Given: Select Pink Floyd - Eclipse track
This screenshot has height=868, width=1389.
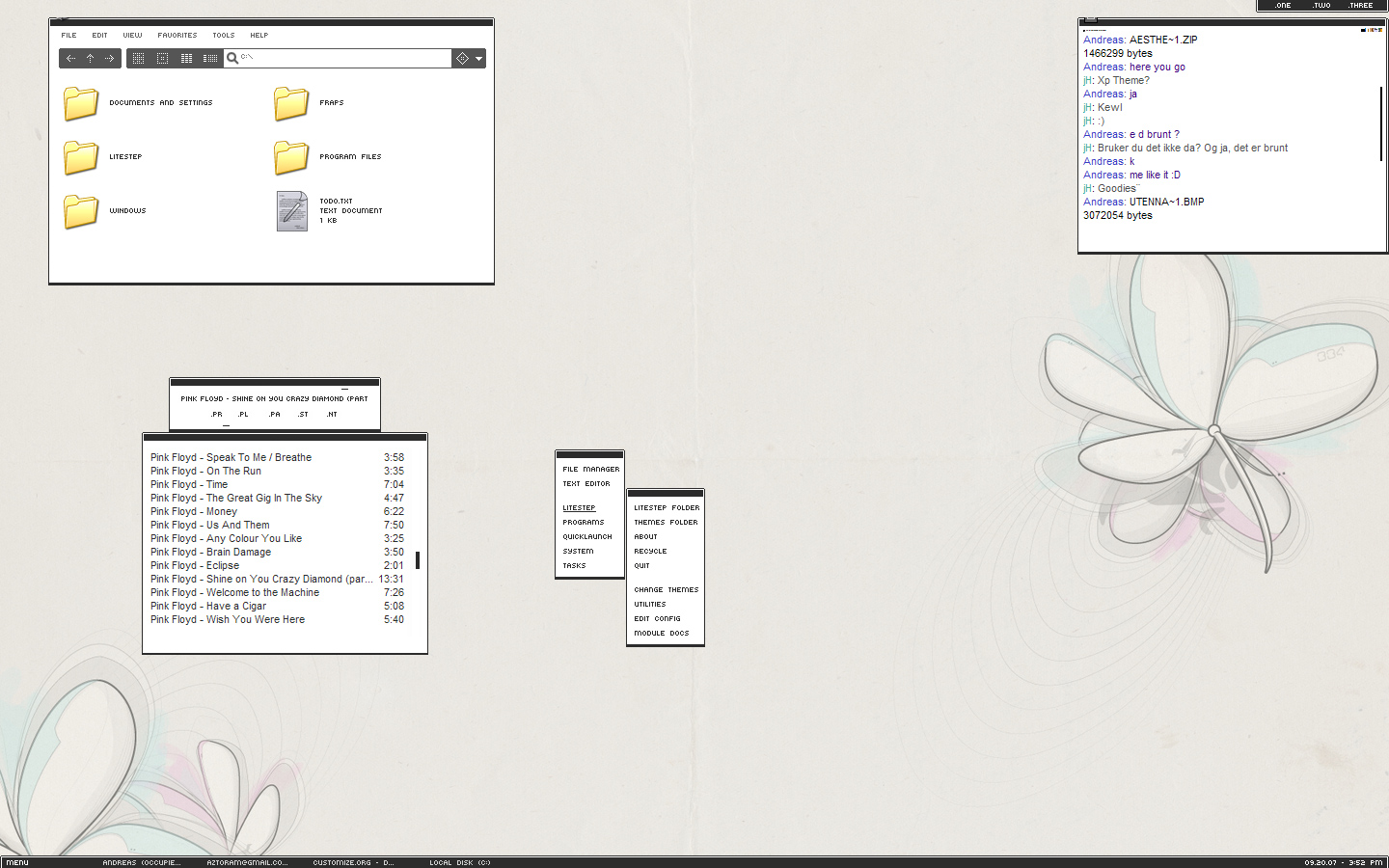Looking at the screenshot, I should [x=277, y=565].
